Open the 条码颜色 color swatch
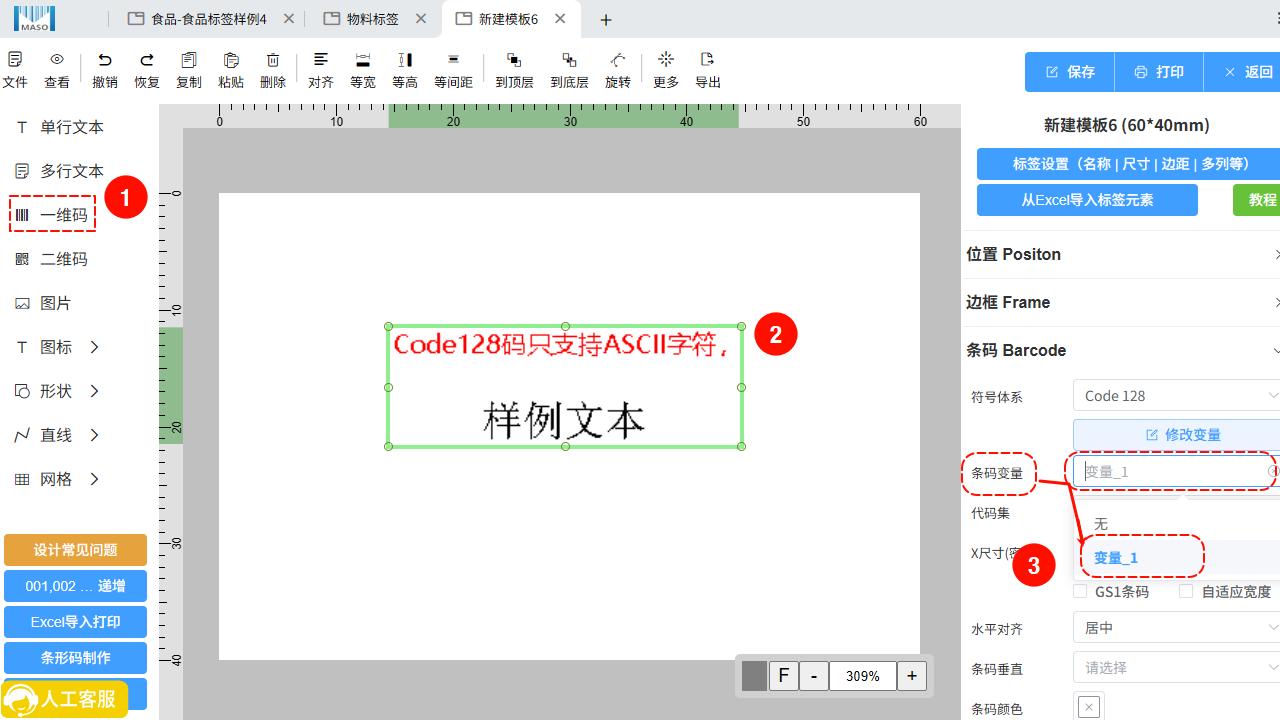The image size is (1280, 720). tap(1089, 708)
